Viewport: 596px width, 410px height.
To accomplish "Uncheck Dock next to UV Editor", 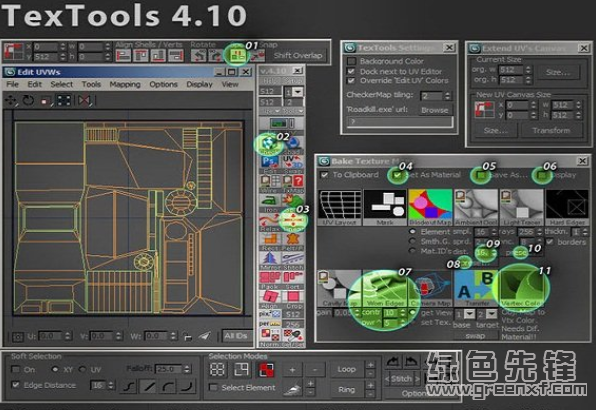I will click(351, 71).
